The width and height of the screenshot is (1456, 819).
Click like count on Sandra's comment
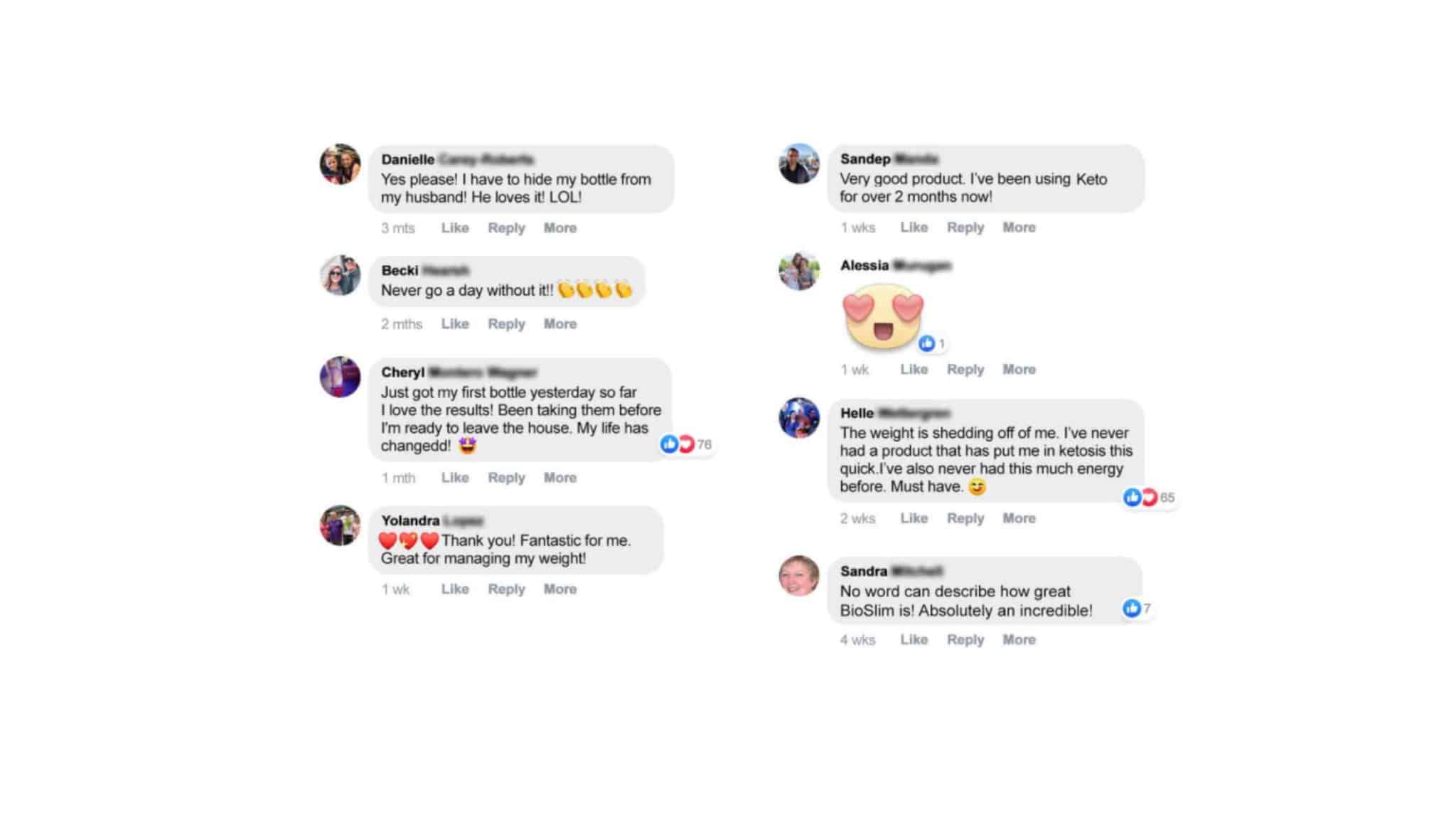[1137, 609]
